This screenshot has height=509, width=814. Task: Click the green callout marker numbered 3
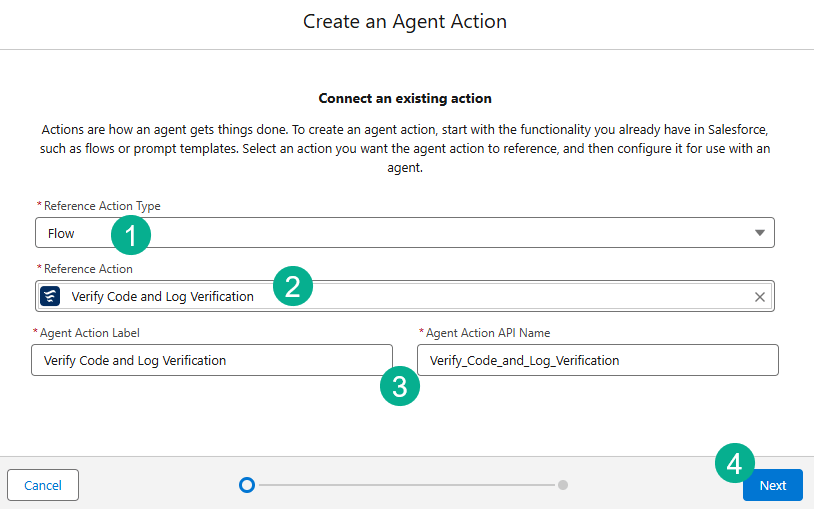click(400, 387)
